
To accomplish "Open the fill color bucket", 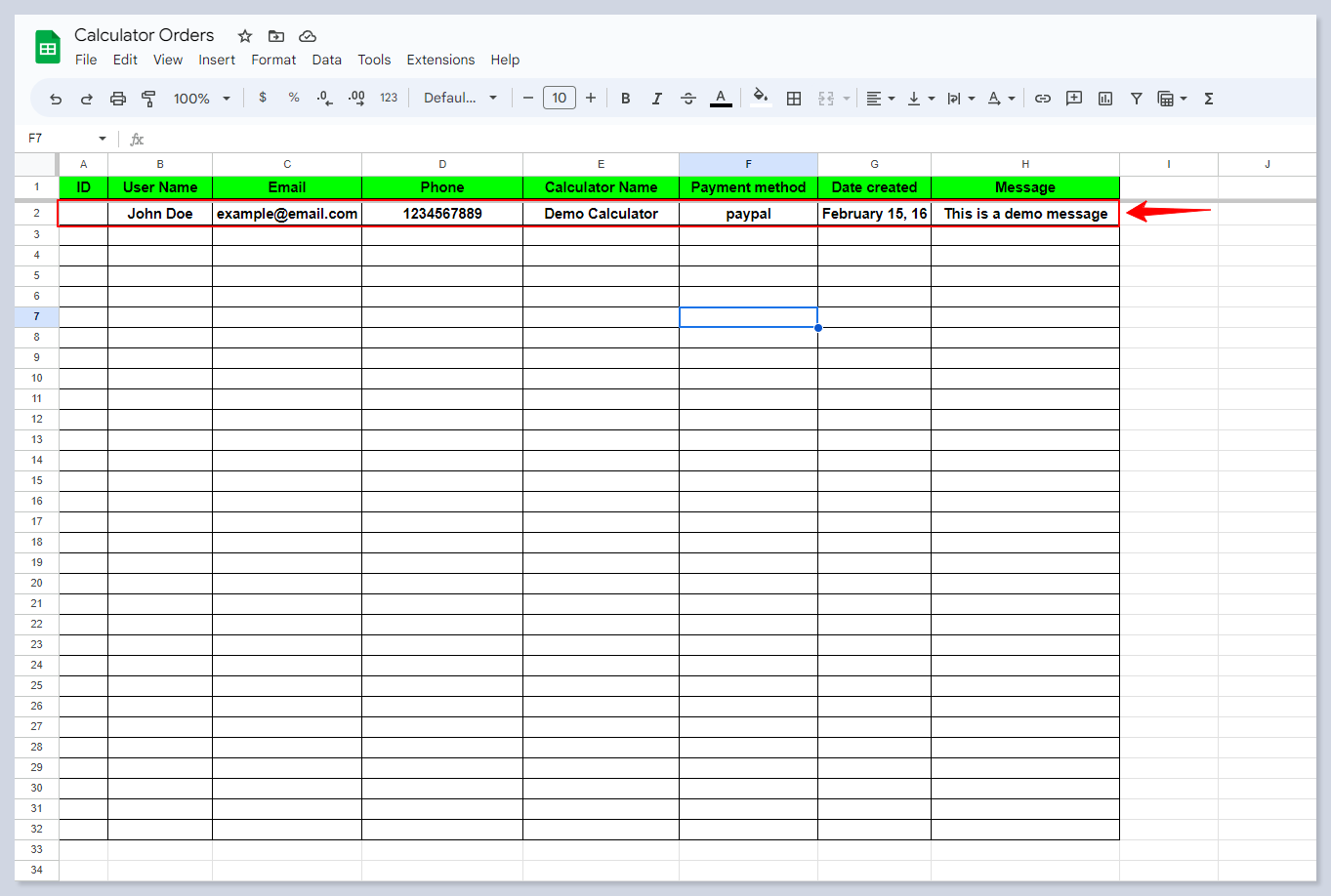I will pyautogui.click(x=760, y=98).
